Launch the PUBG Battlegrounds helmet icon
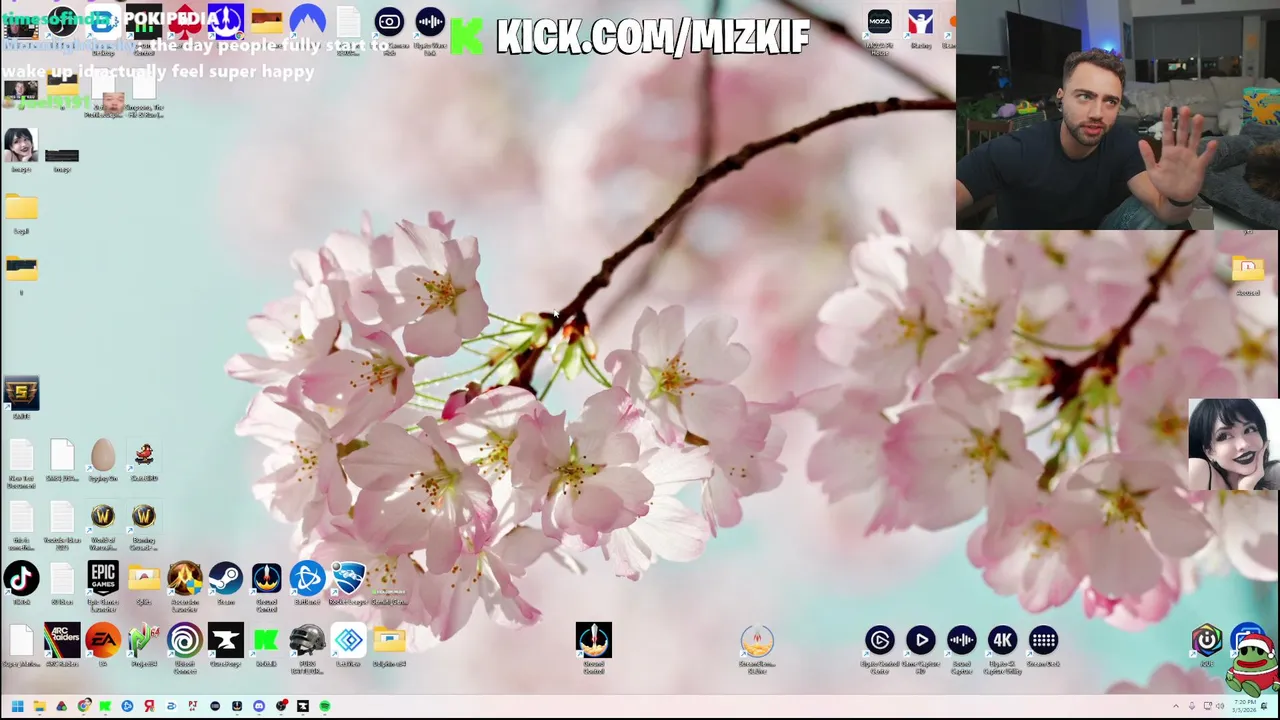1280x720 pixels. click(307, 641)
